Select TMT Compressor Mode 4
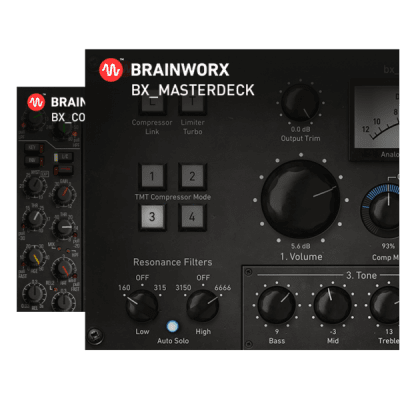400x400 pixels. point(192,217)
